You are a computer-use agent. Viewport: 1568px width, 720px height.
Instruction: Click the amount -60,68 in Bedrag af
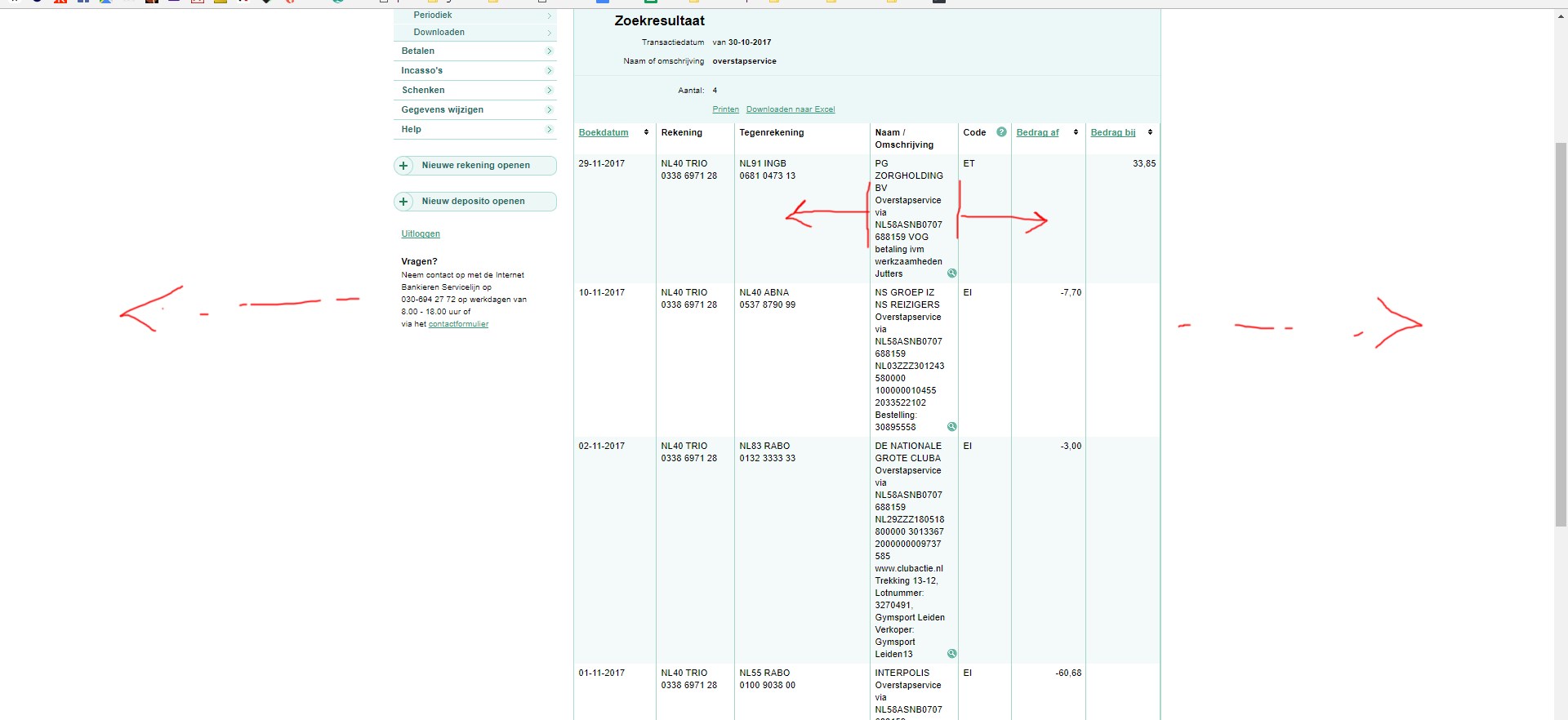[x=1068, y=673]
